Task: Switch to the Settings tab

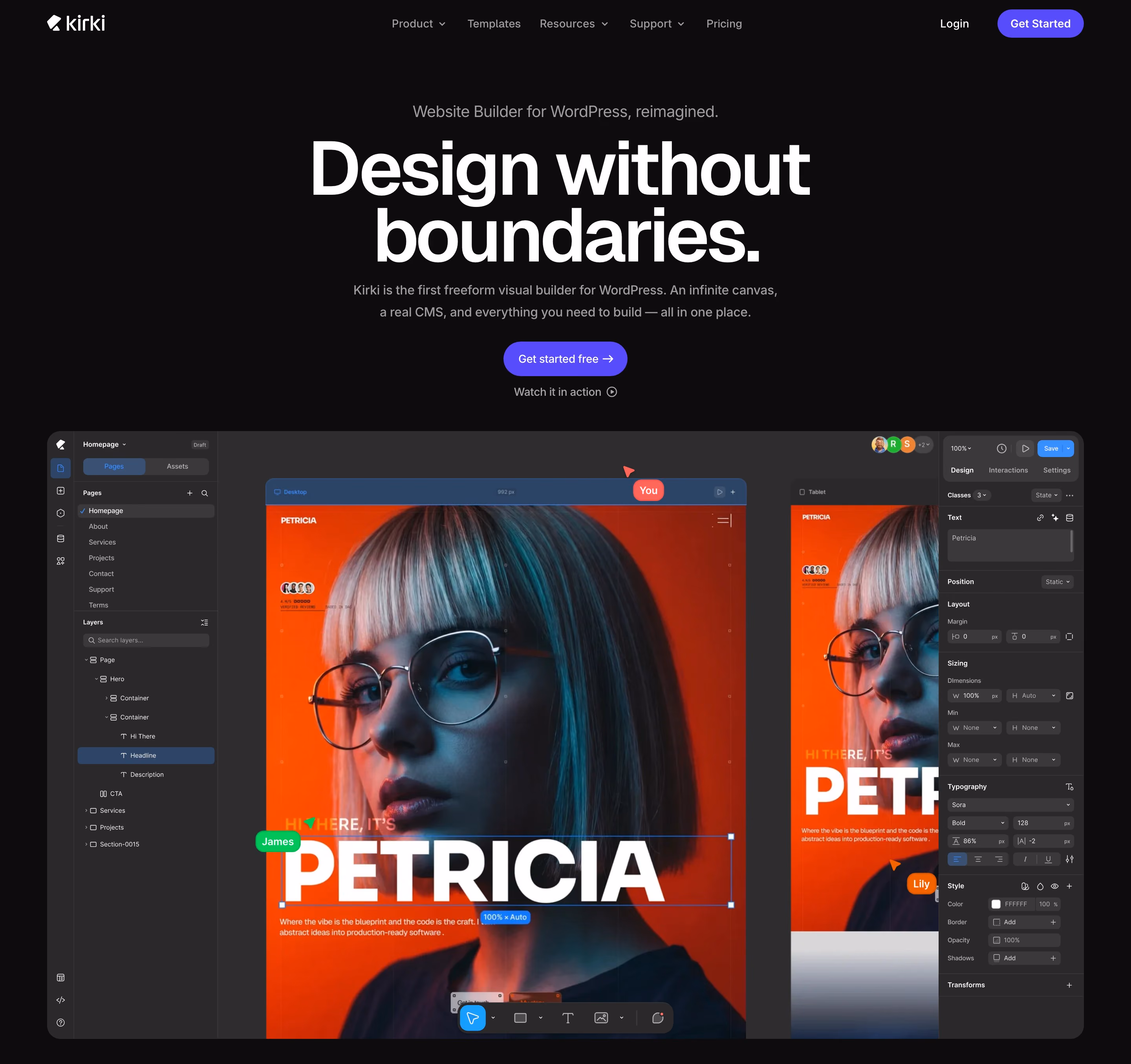Action: click(x=1056, y=470)
